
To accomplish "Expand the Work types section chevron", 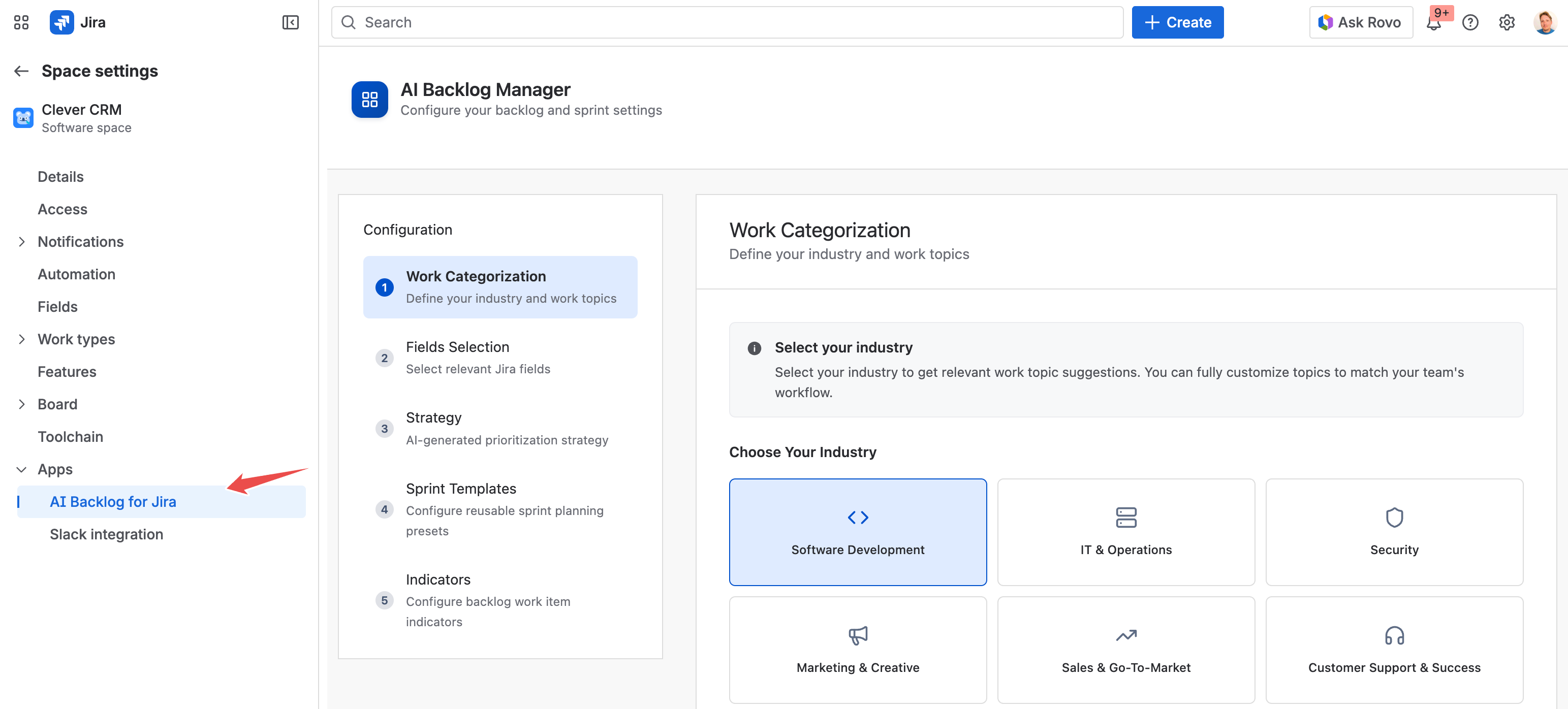I will 21,339.
